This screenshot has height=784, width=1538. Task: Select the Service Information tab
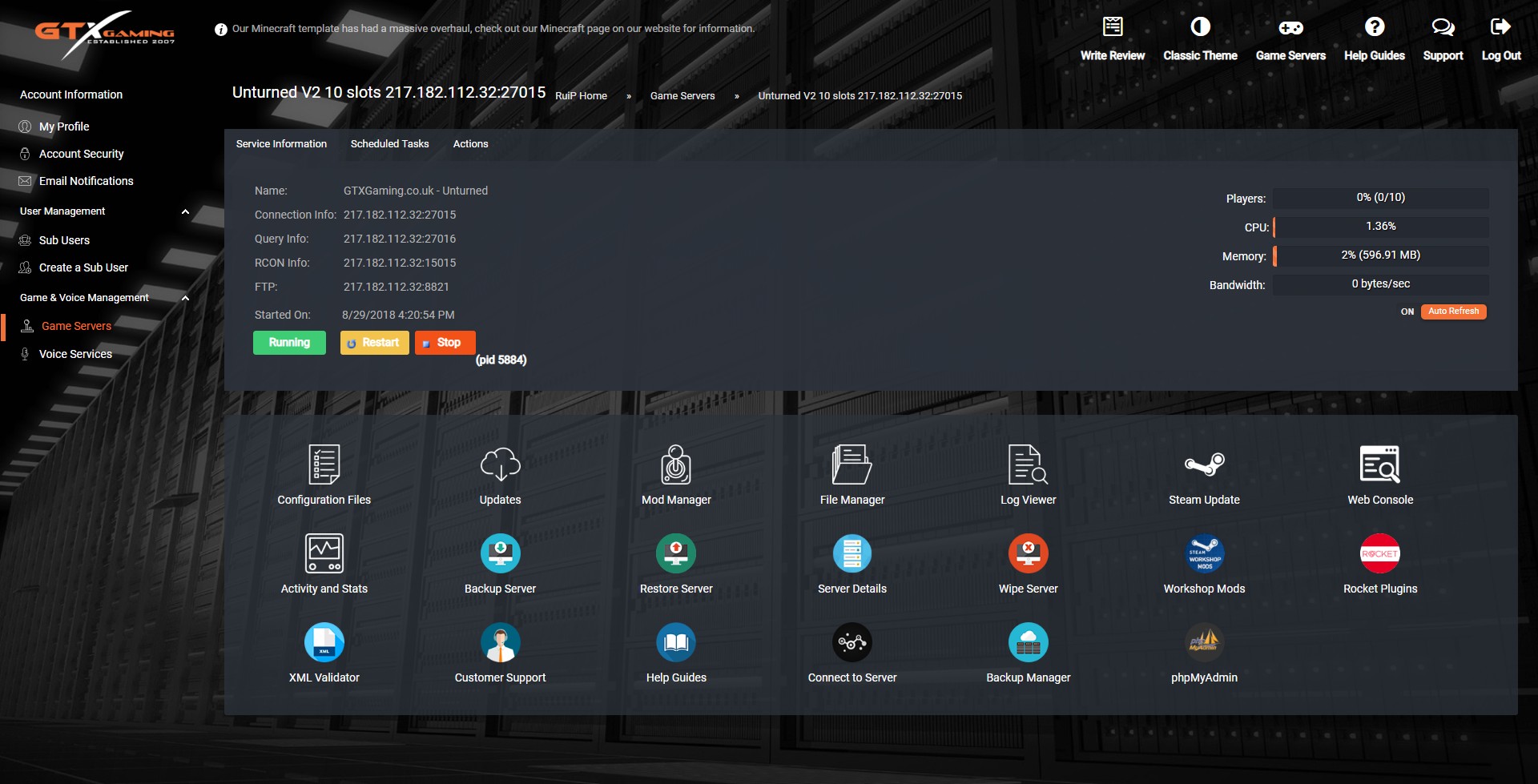click(x=281, y=144)
